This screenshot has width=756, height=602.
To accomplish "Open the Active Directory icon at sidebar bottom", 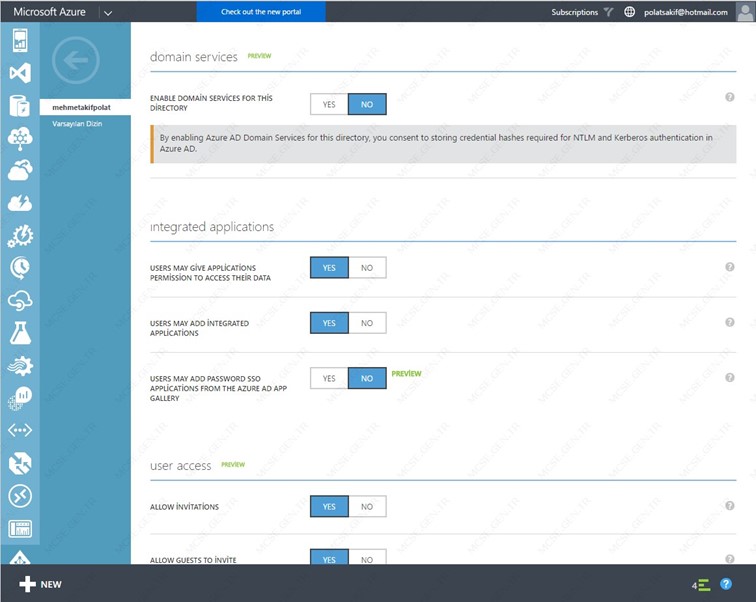I will pyautogui.click(x=20, y=558).
